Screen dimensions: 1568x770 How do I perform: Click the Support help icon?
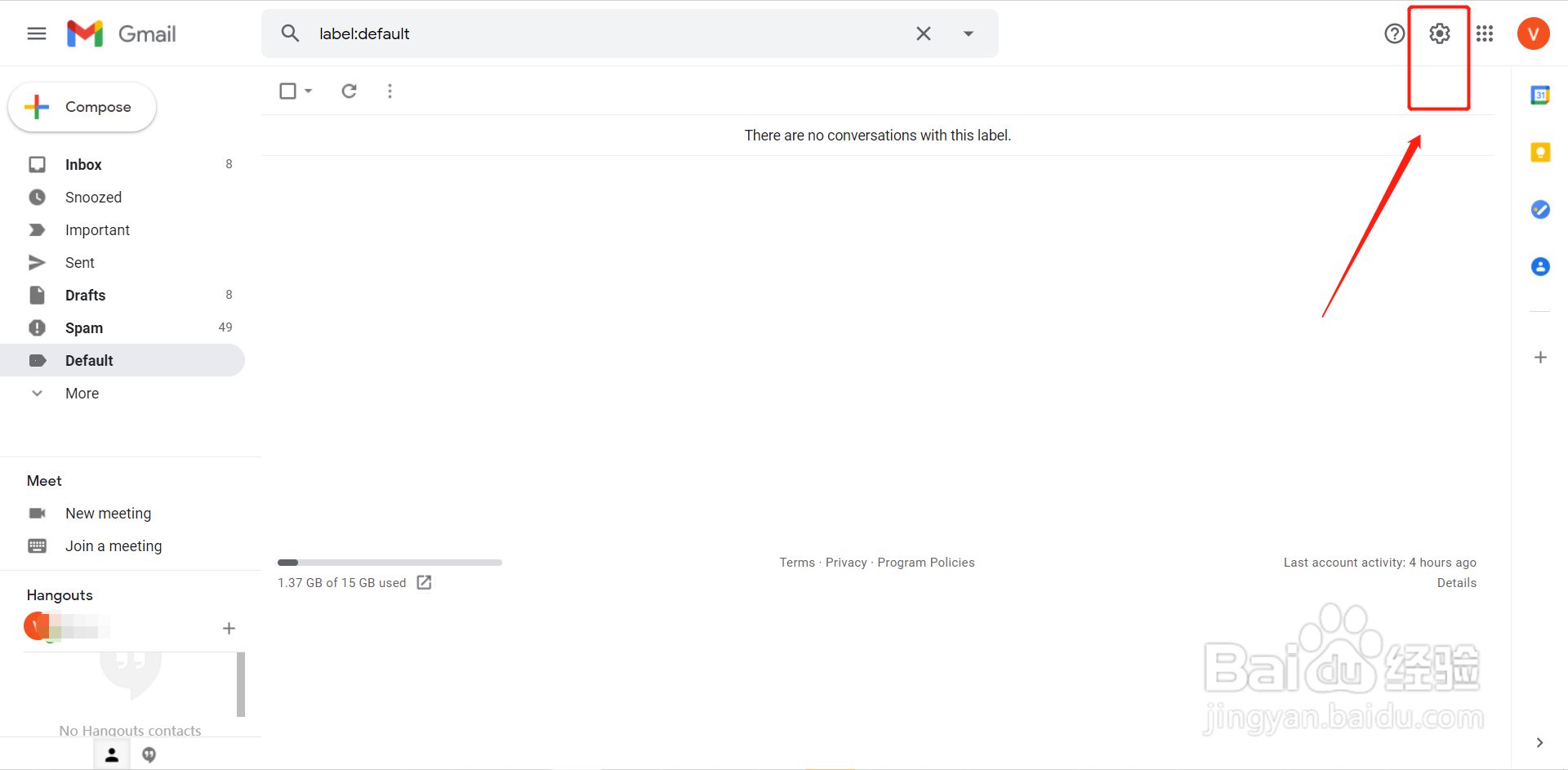point(1394,33)
